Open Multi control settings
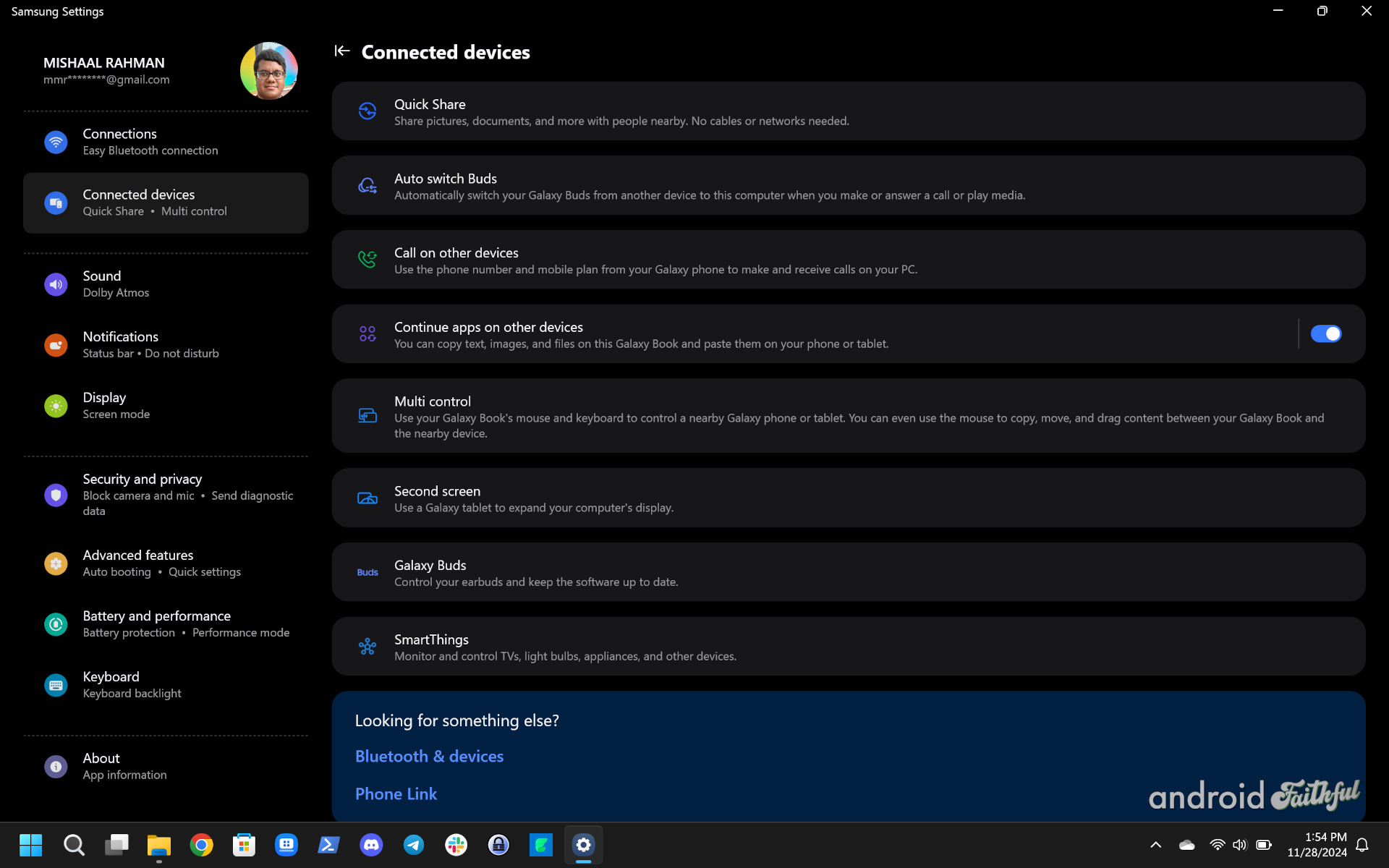This screenshot has height=868, width=1389. click(849, 416)
